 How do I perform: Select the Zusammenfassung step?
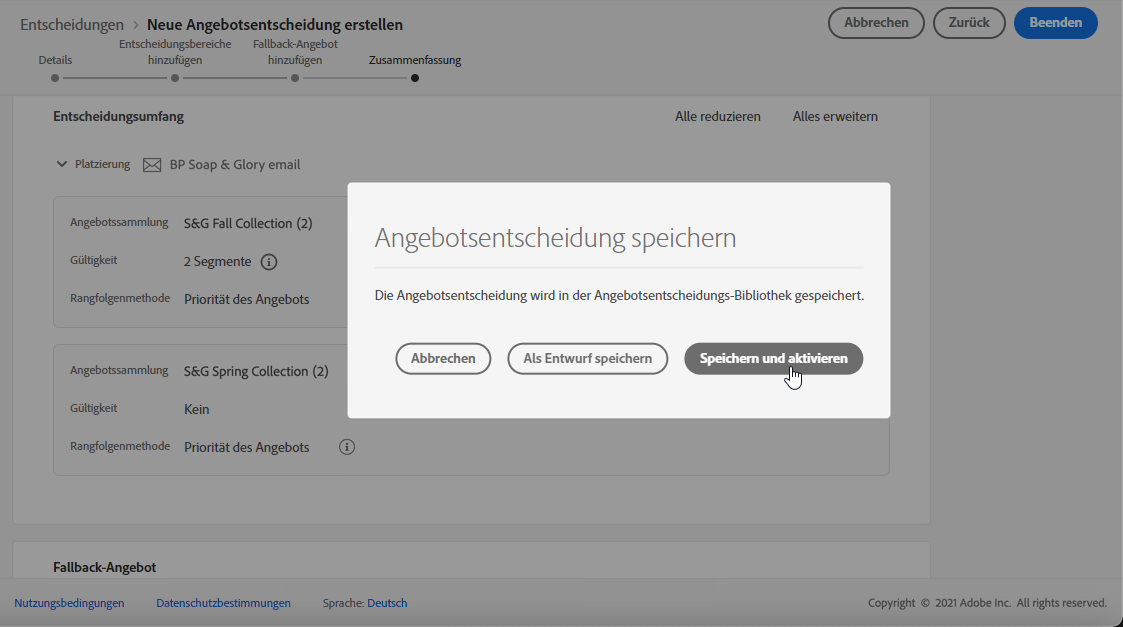(x=415, y=60)
